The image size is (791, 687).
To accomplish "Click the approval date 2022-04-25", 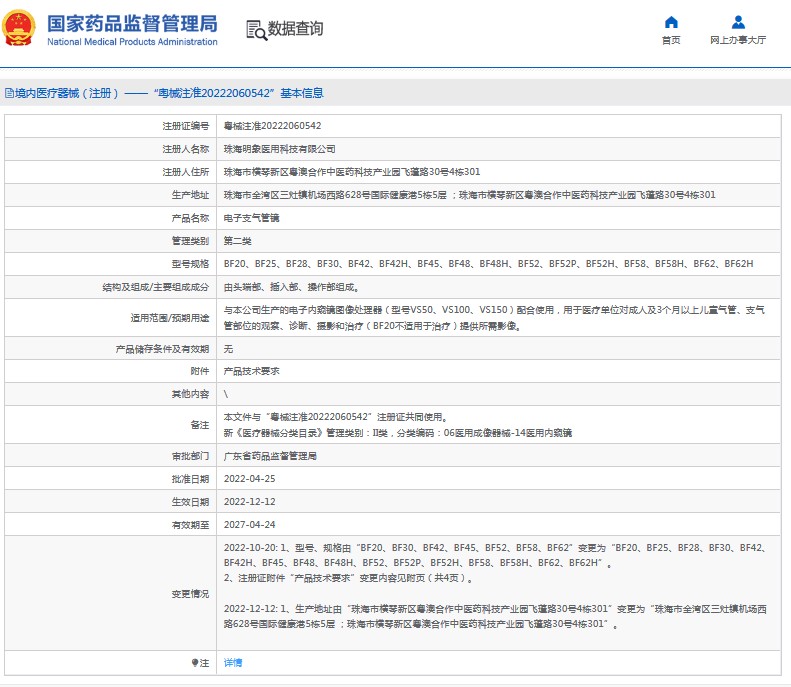I will coord(249,479).
